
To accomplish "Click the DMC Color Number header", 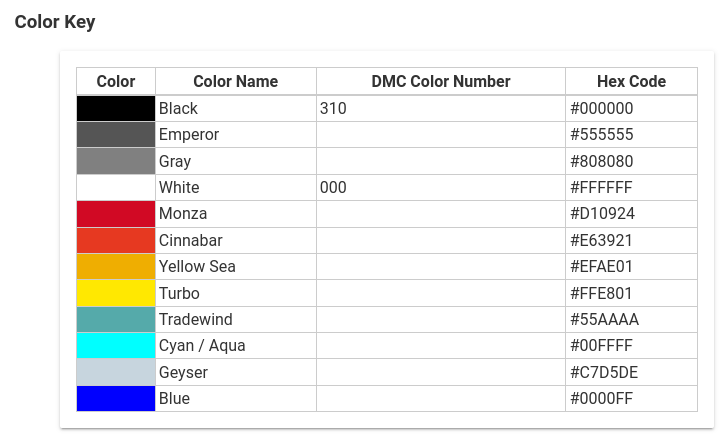I will (x=441, y=81).
